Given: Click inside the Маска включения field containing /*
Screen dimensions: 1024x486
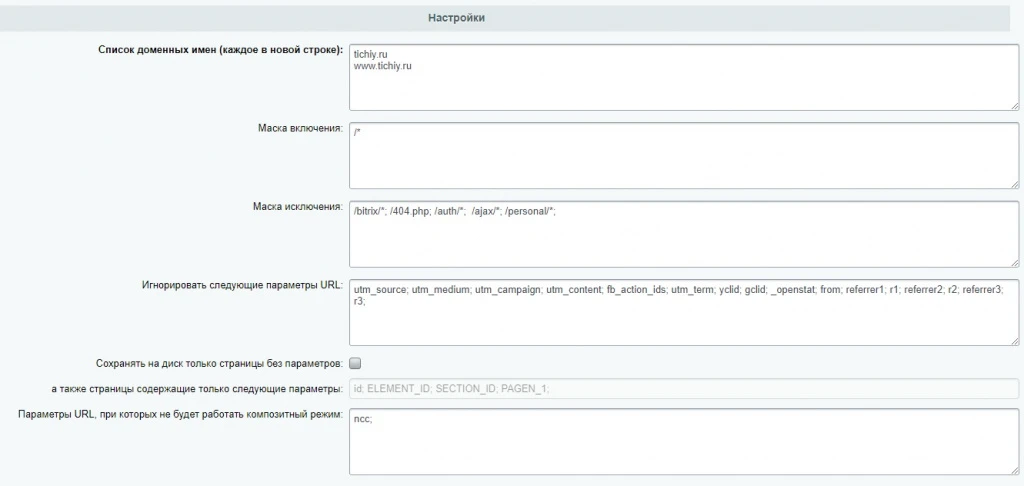Looking at the screenshot, I should point(684,155).
